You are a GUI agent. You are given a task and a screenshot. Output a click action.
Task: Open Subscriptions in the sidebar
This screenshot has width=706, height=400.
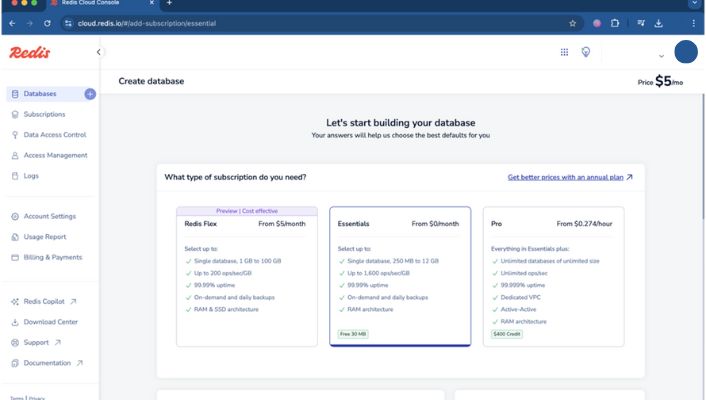[x=44, y=114]
